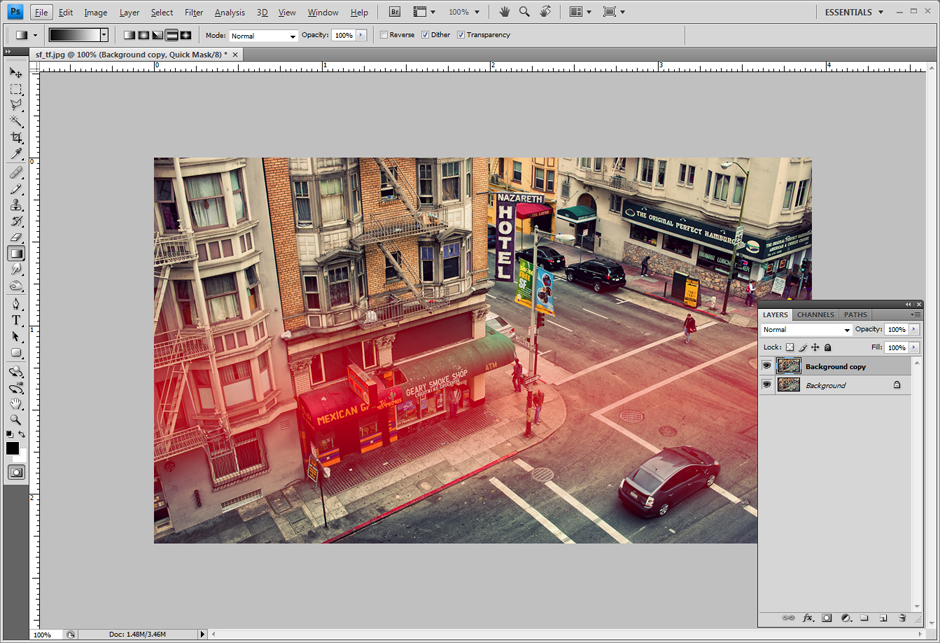Create new adjustment layer icon
Screen dimensions: 940x643
click(x=846, y=618)
